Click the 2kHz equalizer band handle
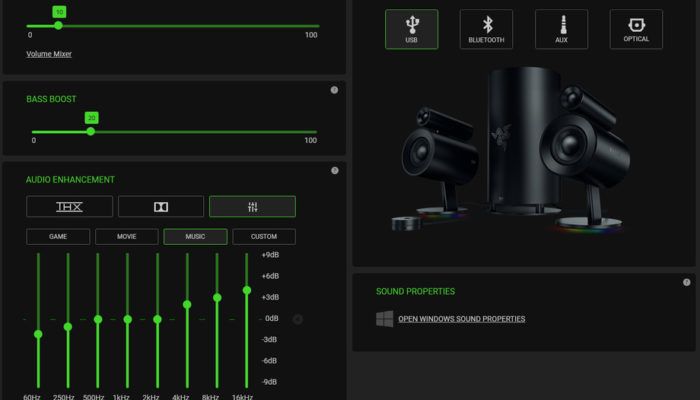Viewport: 700px width, 400px height. (x=157, y=319)
